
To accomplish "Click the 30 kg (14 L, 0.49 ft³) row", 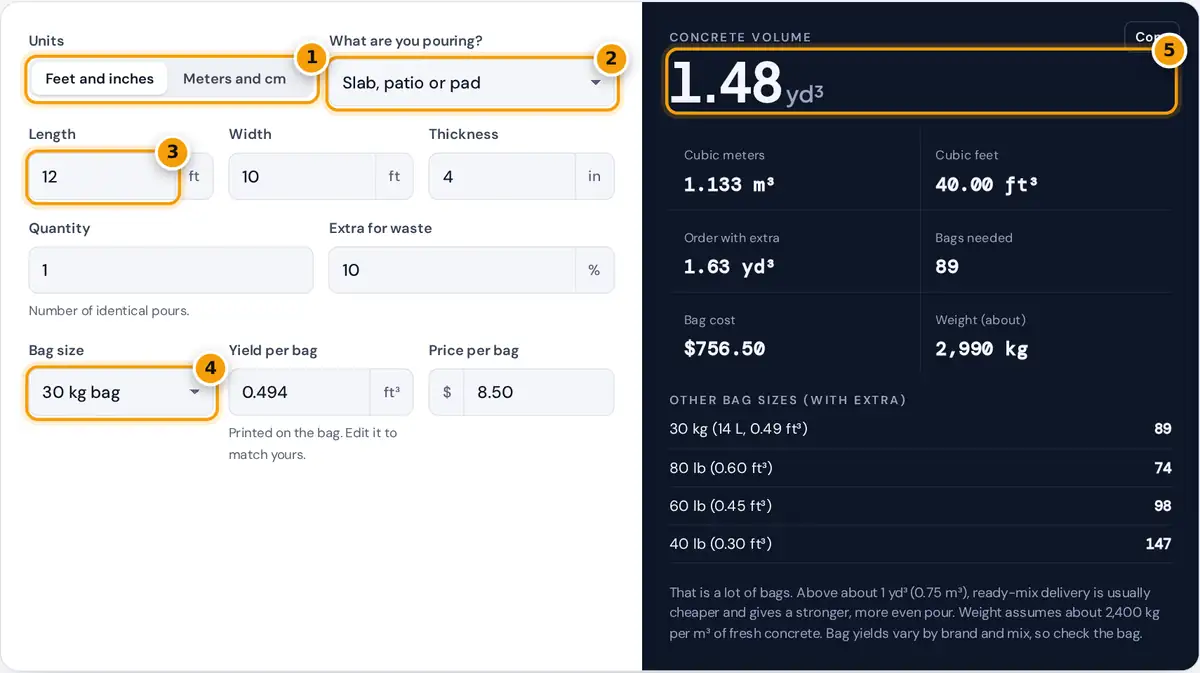I will pos(920,429).
